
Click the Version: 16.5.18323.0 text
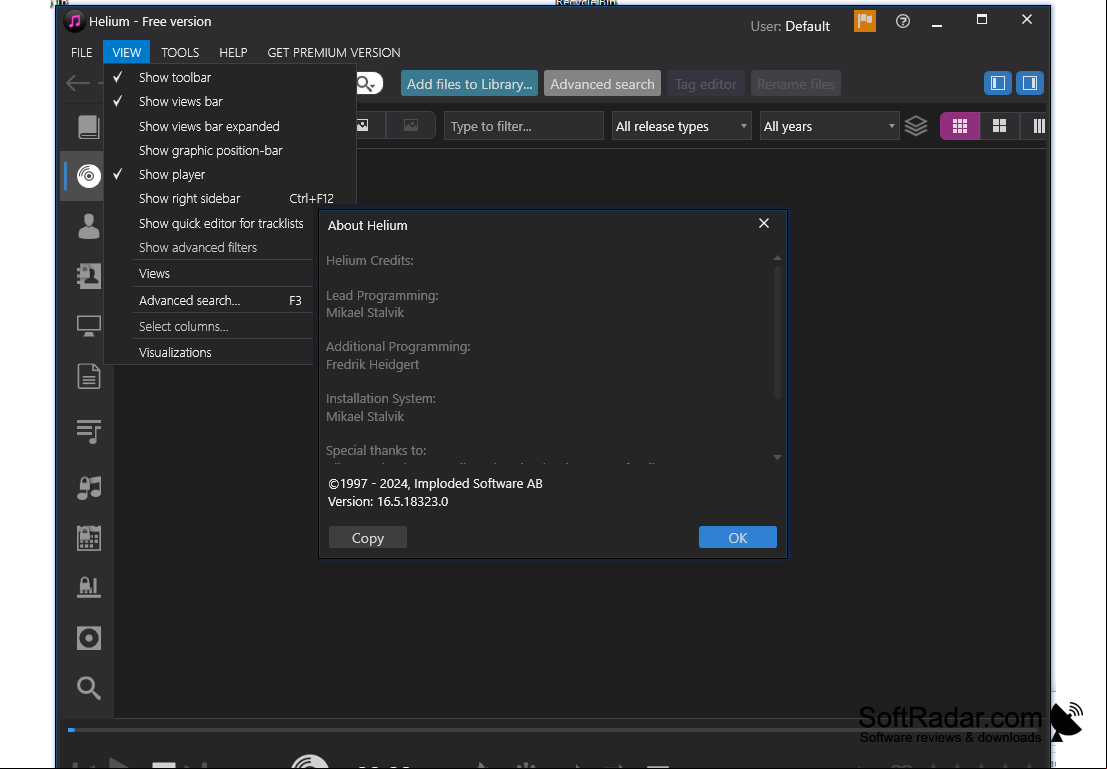(x=388, y=501)
